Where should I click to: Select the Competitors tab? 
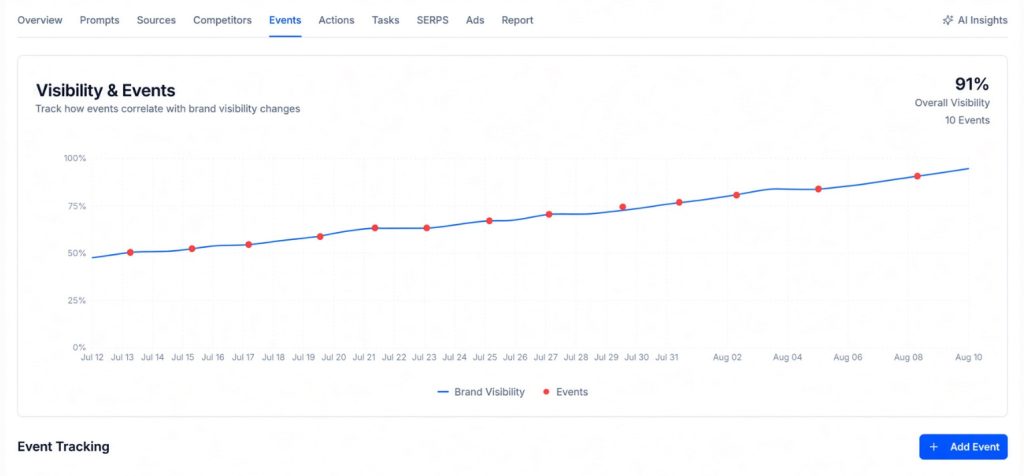tap(222, 20)
